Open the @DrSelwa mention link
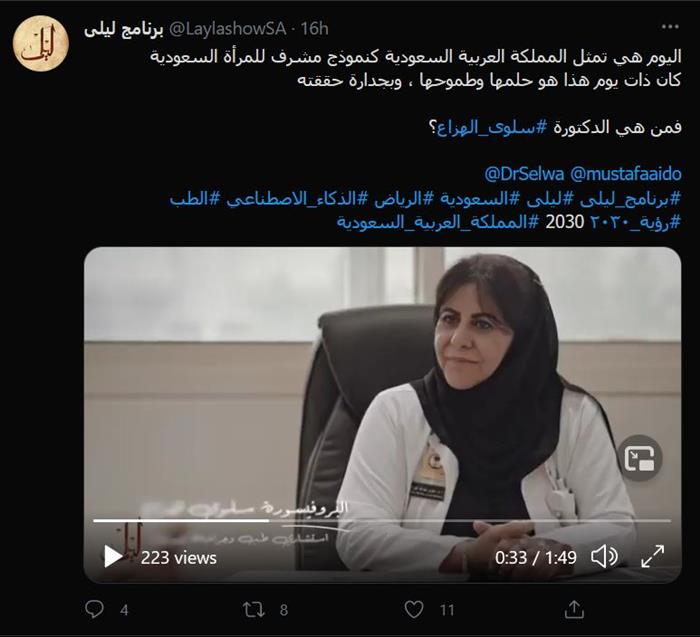The width and height of the screenshot is (700, 637). 524,174
